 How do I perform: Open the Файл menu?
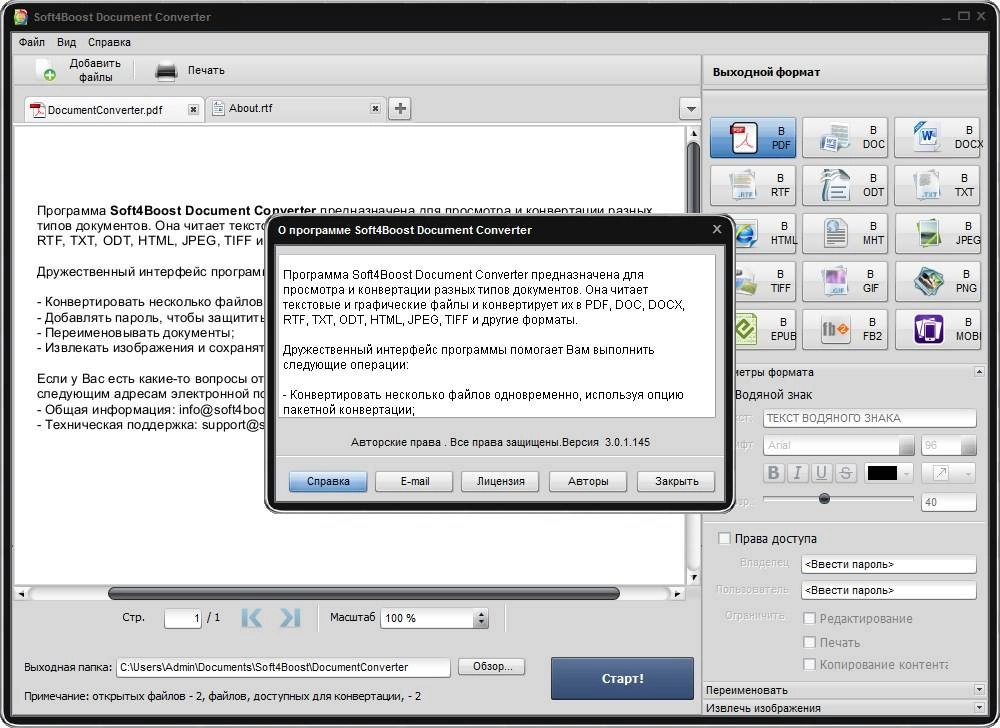32,42
